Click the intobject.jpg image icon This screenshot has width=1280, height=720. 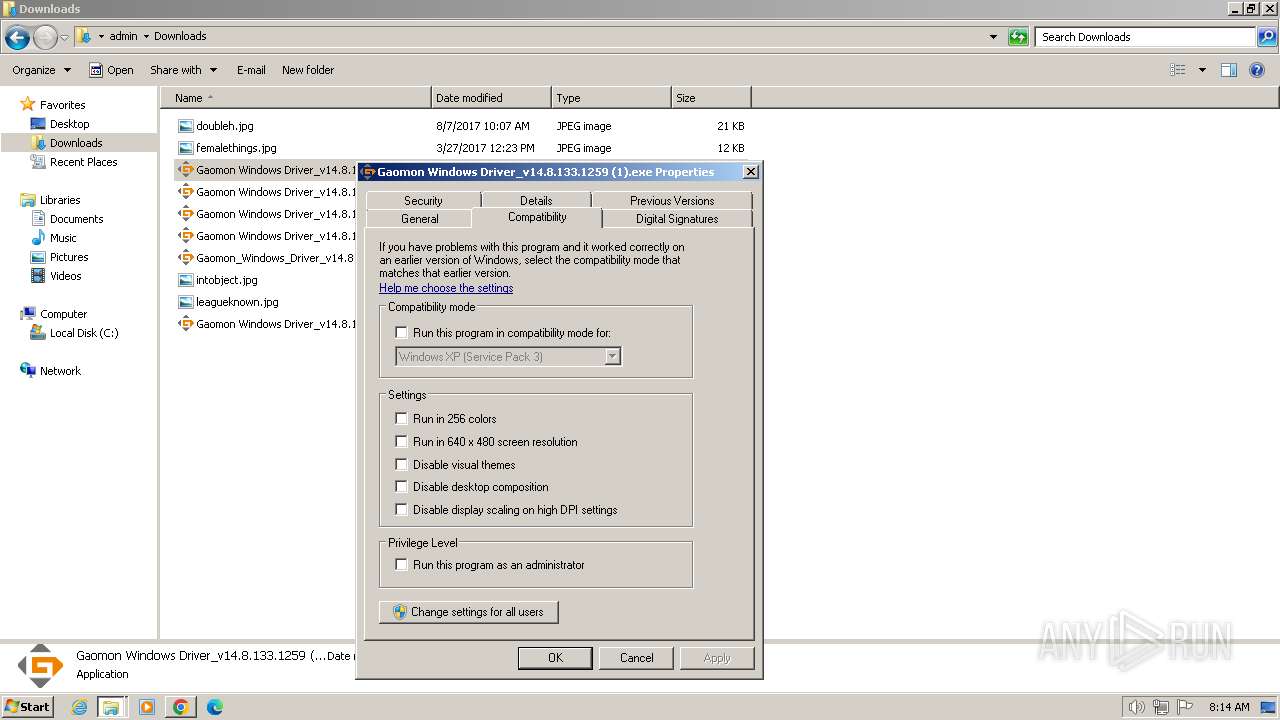tap(185, 280)
